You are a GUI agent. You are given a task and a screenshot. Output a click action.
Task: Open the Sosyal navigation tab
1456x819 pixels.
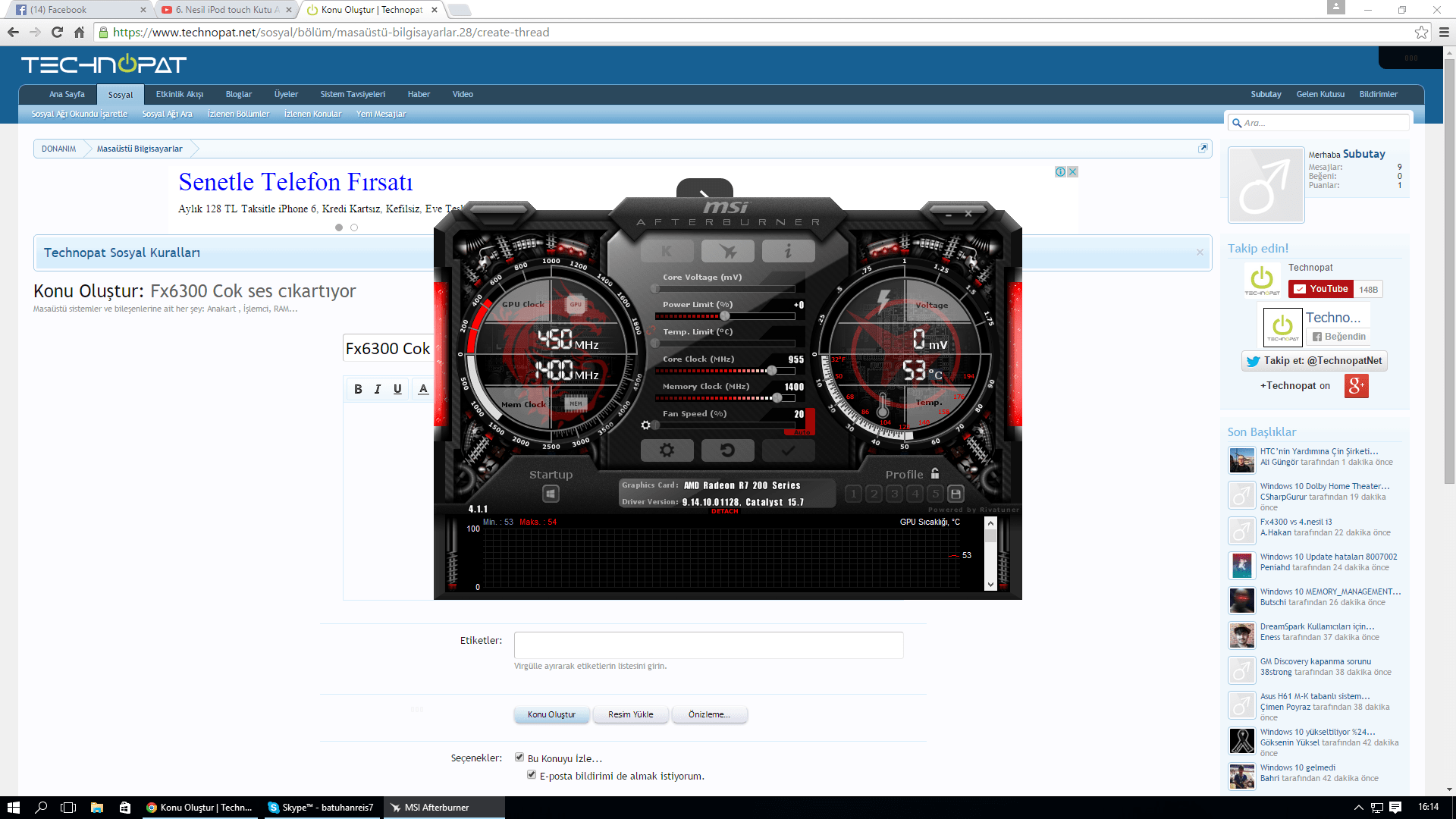(x=120, y=95)
